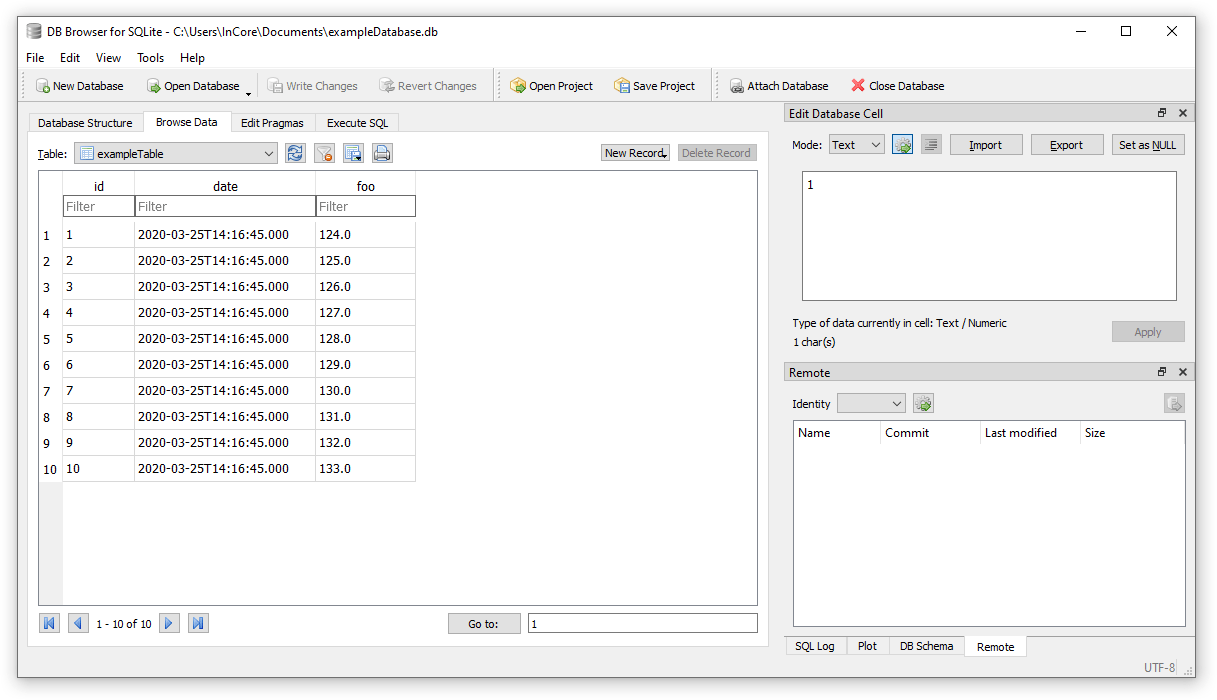Click the foo column Filter field
Viewport: 1217px width, 700px height.
(366, 206)
